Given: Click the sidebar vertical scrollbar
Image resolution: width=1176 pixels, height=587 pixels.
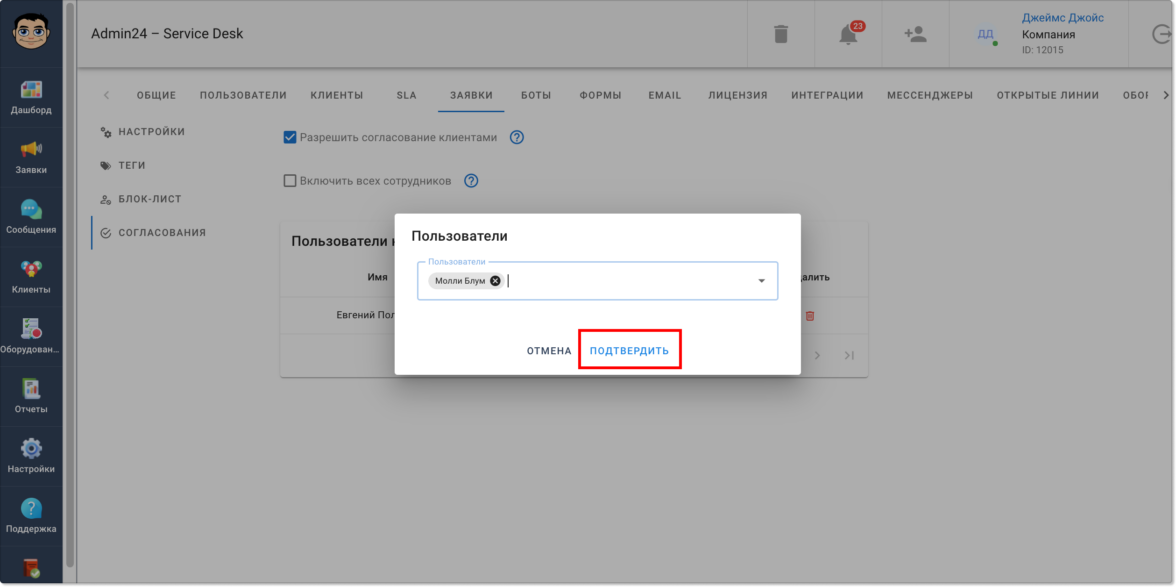Looking at the screenshot, I should click(70, 285).
